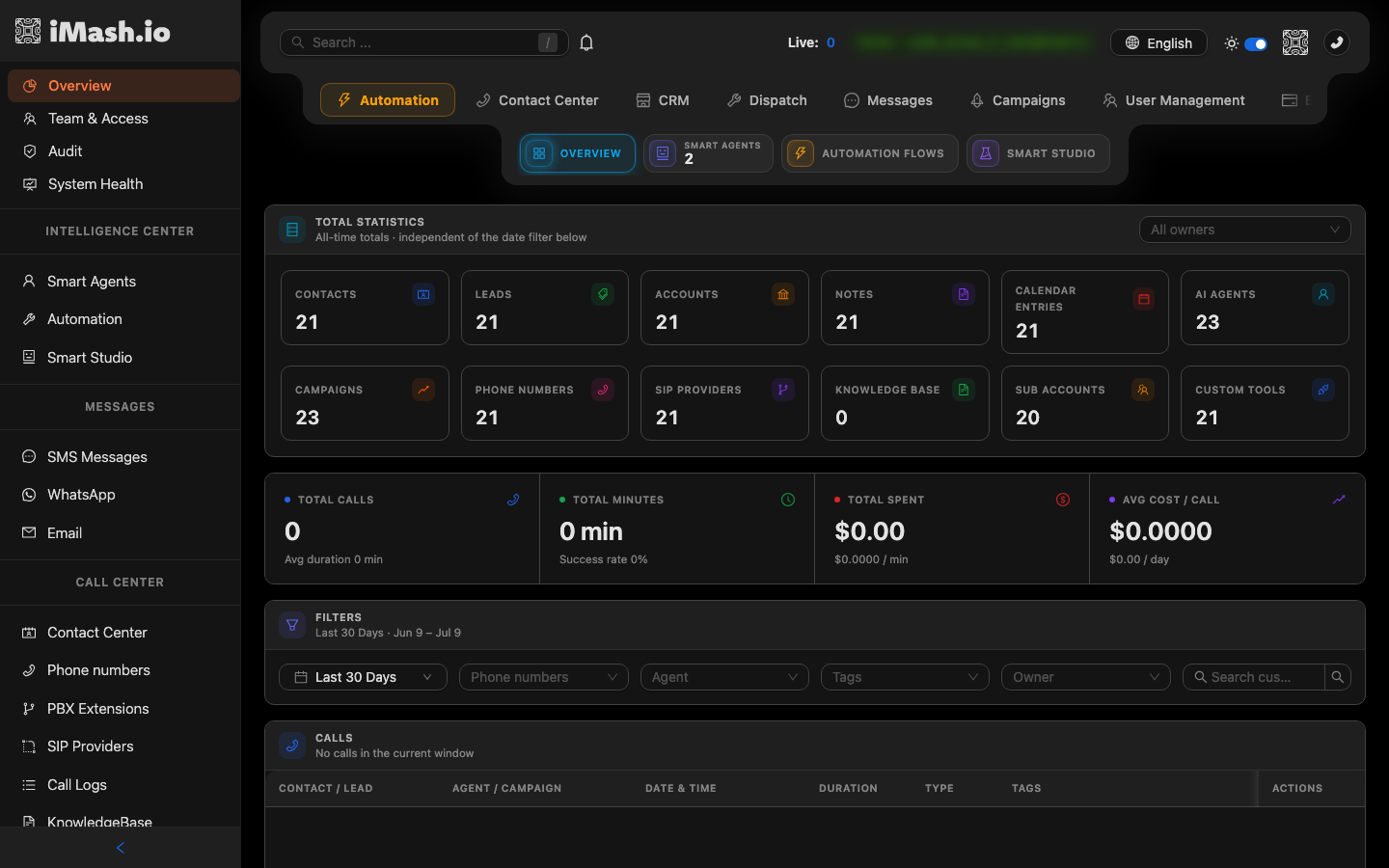Open Automation in the sidebar
Image resolution: width=1389 pixels, height=868 pixels.
coord(121,319)
